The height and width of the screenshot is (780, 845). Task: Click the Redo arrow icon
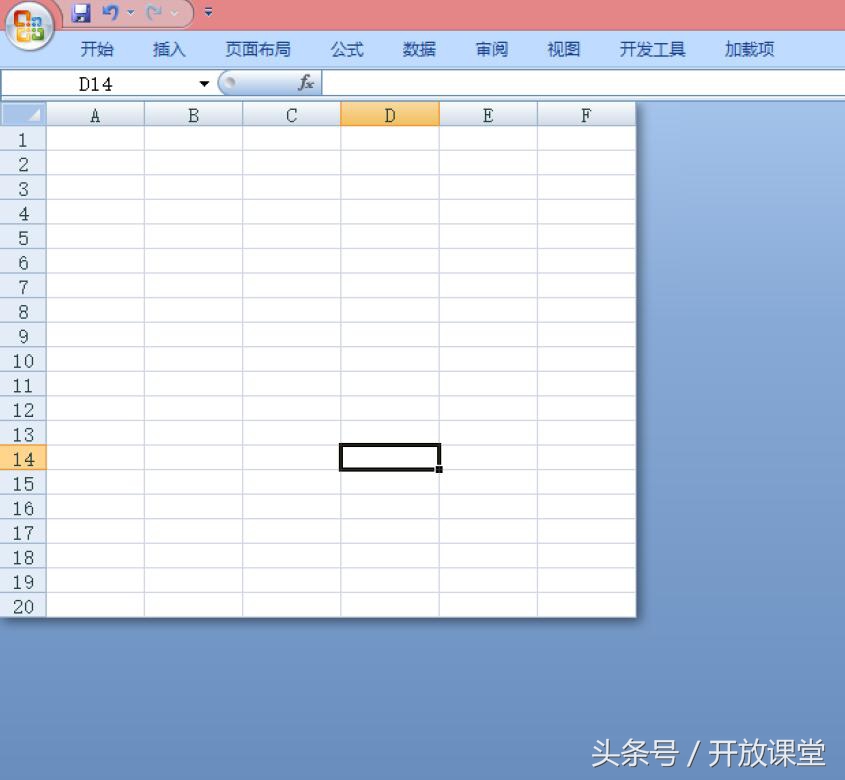pos(154,12)
